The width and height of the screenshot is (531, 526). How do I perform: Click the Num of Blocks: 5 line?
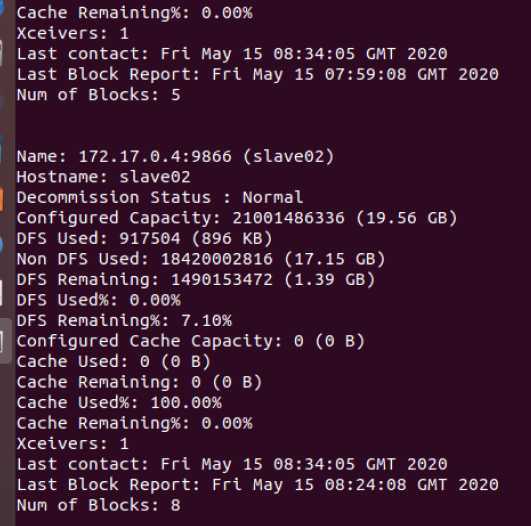coord(99,95)
